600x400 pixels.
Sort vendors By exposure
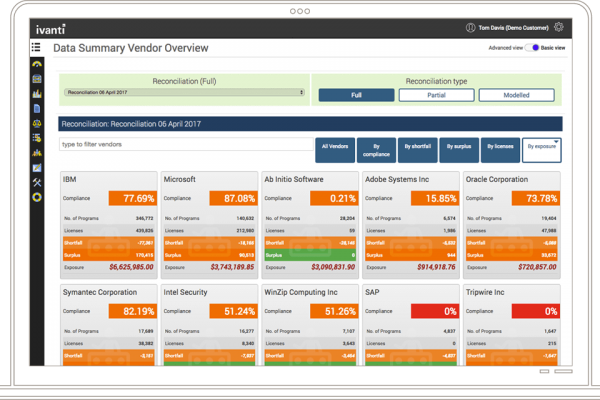pyautogui.click(x=542, y=150)
